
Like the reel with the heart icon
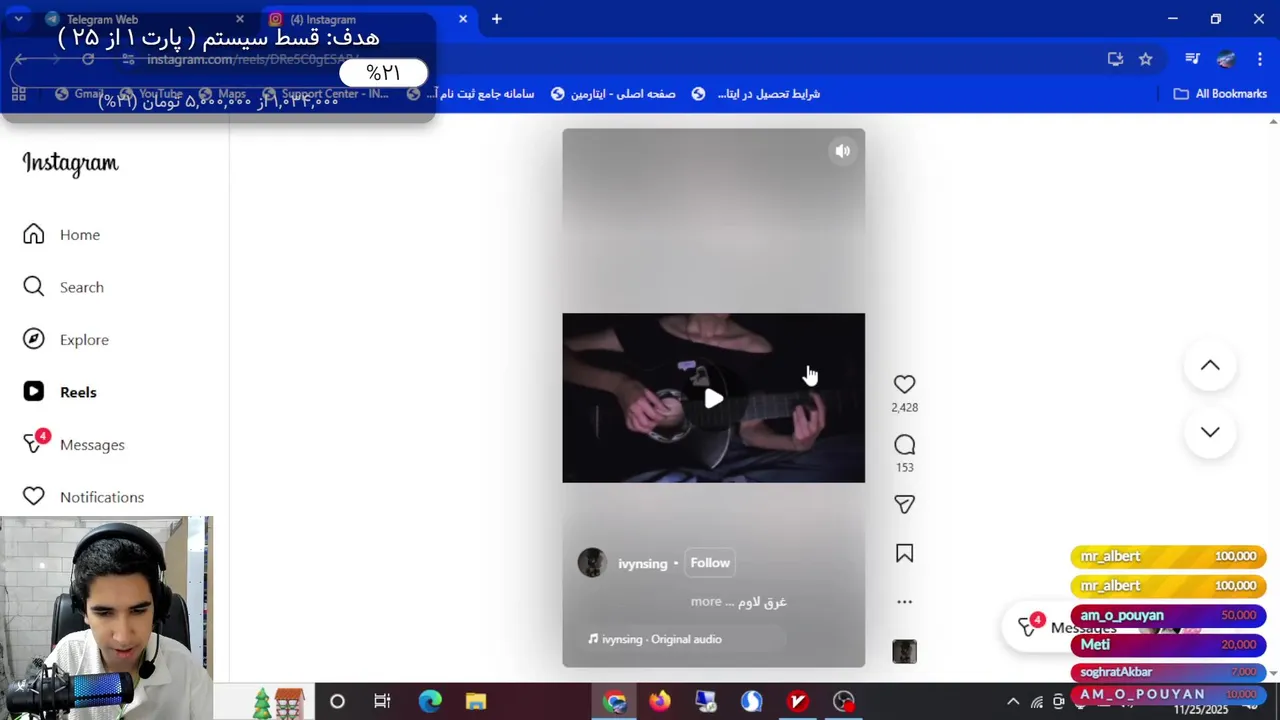904,384
